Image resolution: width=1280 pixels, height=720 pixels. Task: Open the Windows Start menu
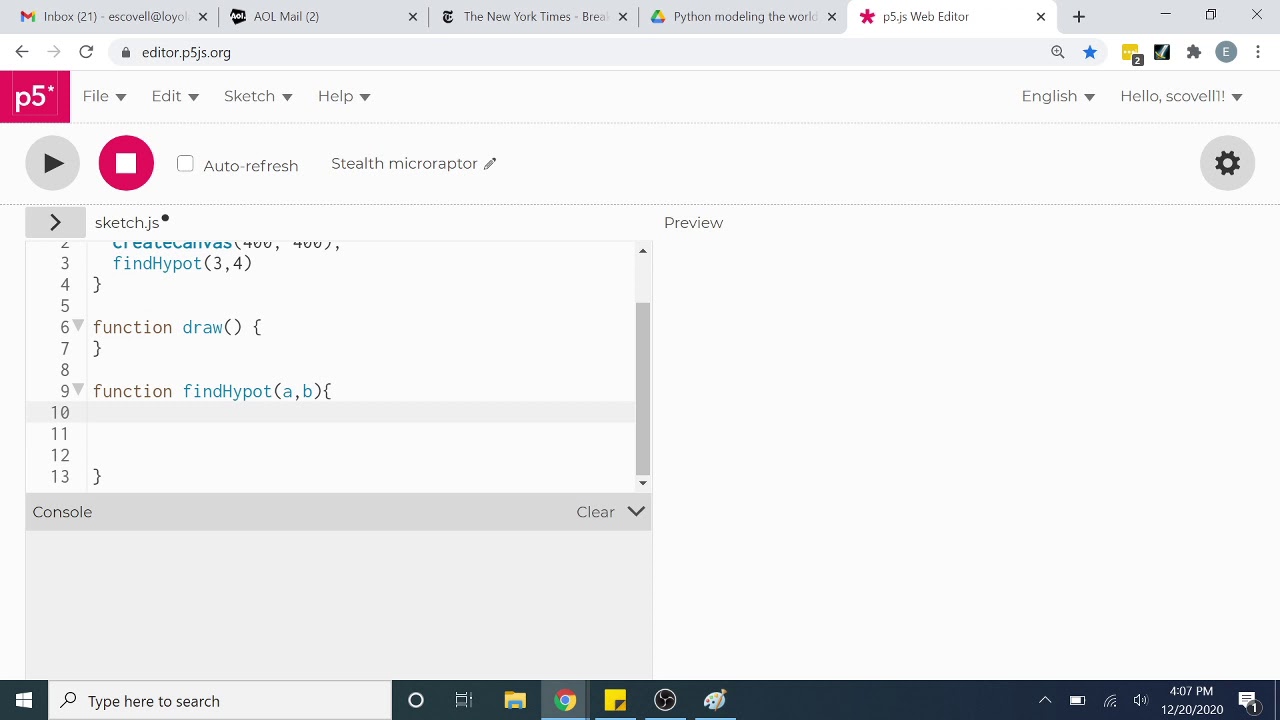pyautogui.click(x=24, y=700)
